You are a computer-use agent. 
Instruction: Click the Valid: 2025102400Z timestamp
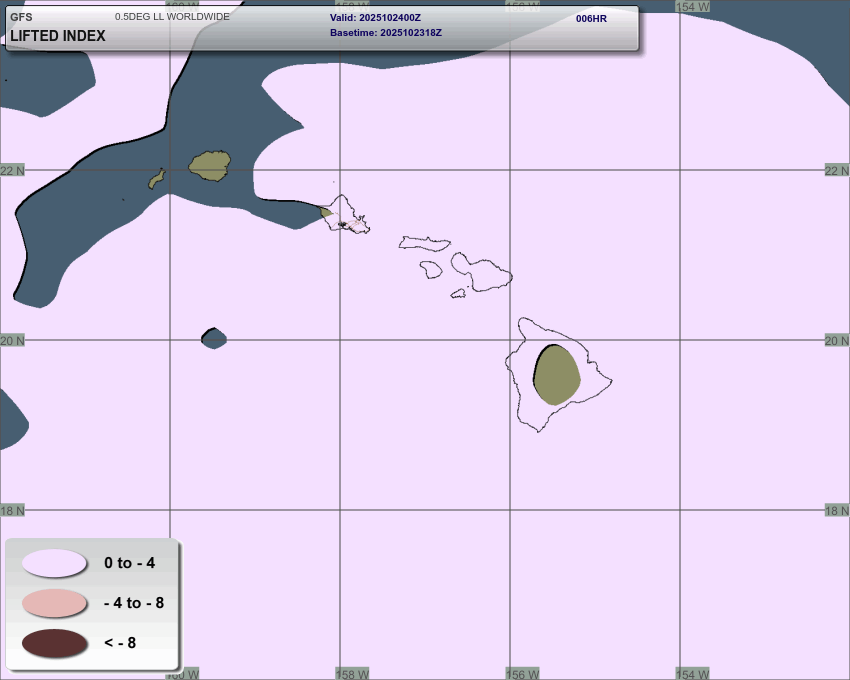click(x=375, y=18)
